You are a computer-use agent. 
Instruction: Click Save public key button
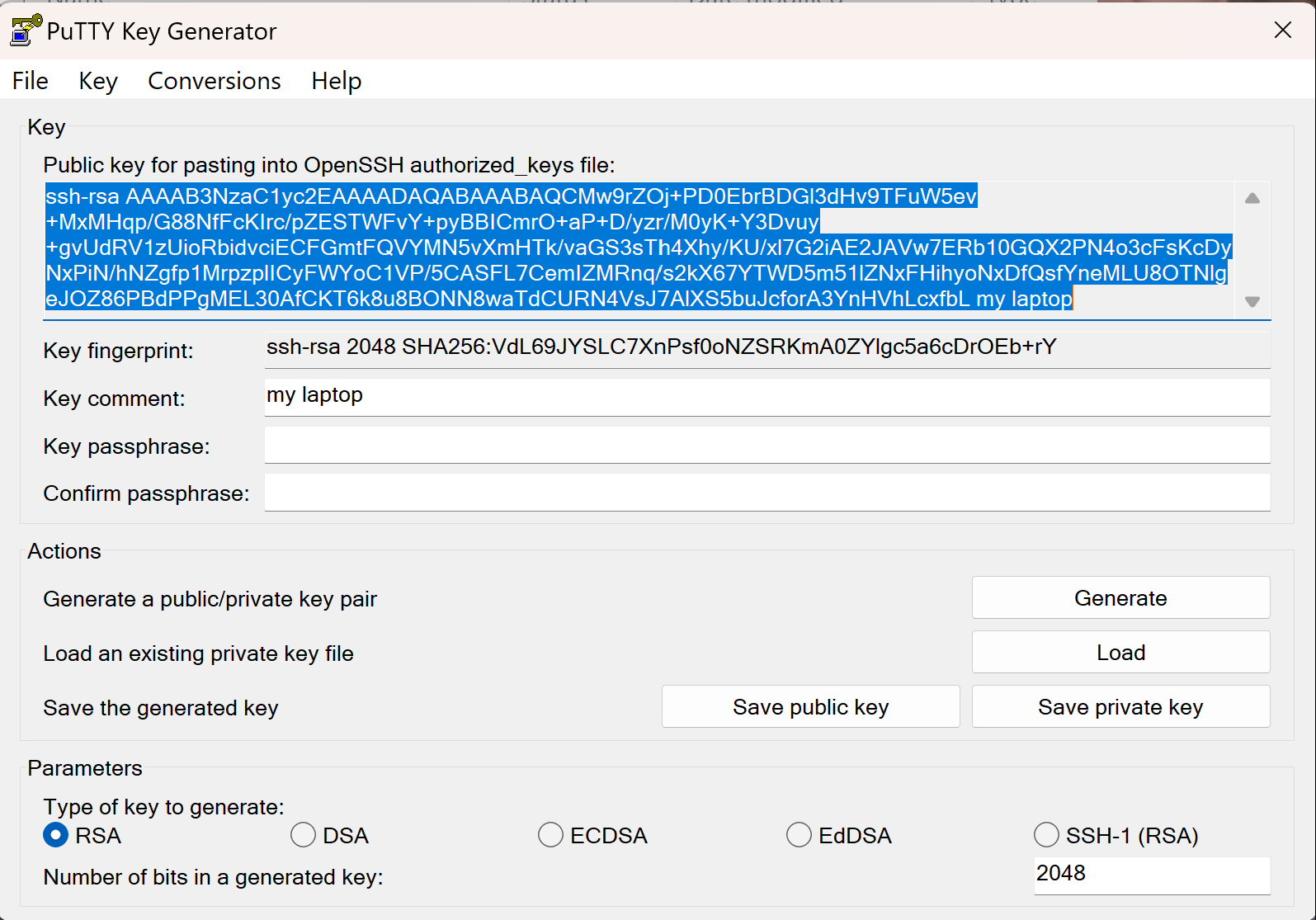[810, 706]
